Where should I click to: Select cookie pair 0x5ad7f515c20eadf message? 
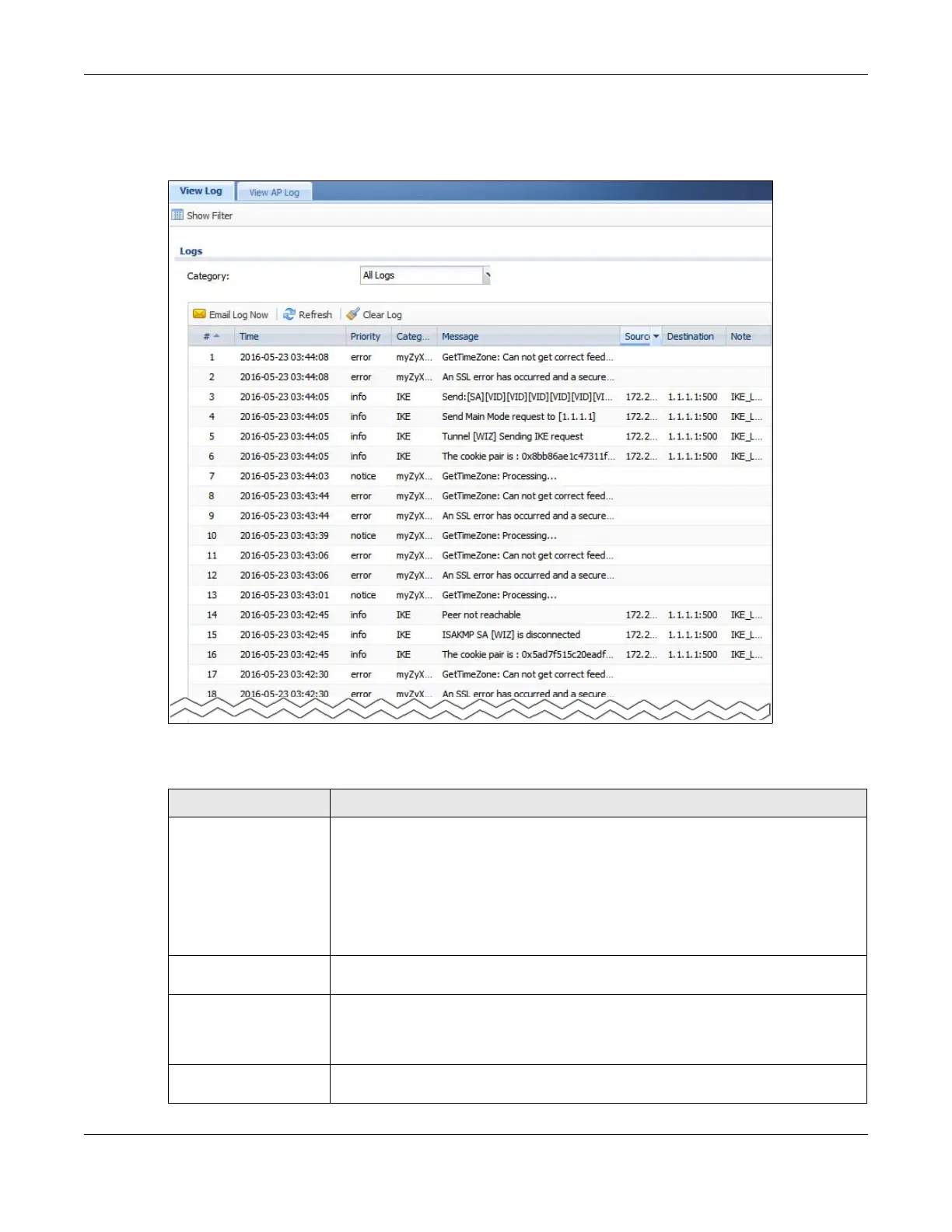(527, 654)
